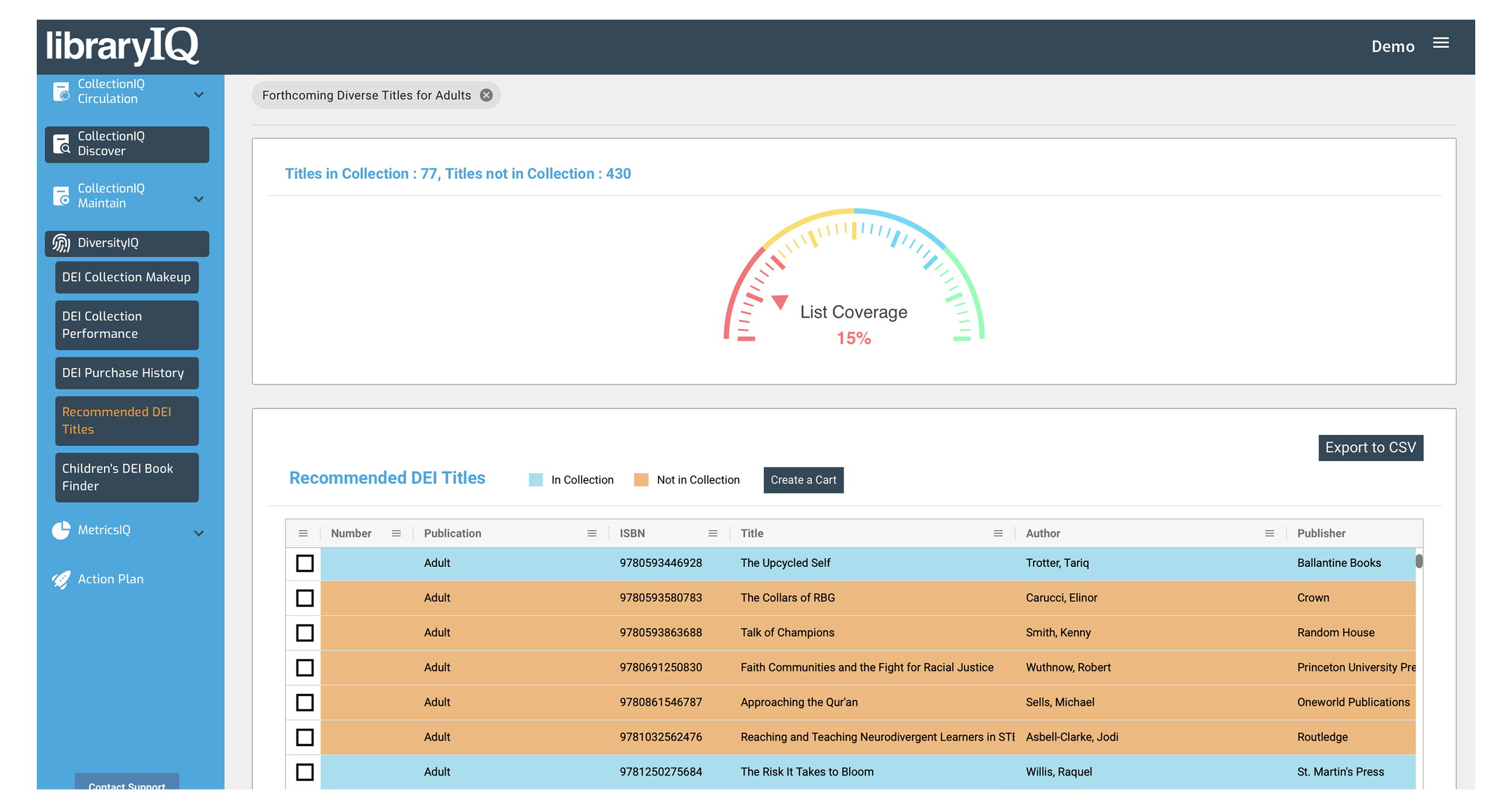The width and height of the screenshot is (1512, 809).
Task: Click the In Collection blue legend swatch
Action: 536,480
